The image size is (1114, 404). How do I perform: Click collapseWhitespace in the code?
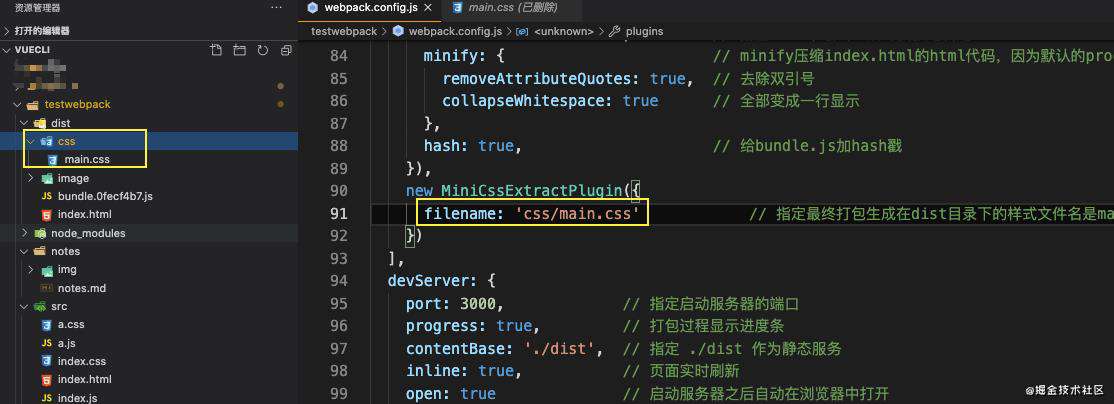(x=525, y=101)
